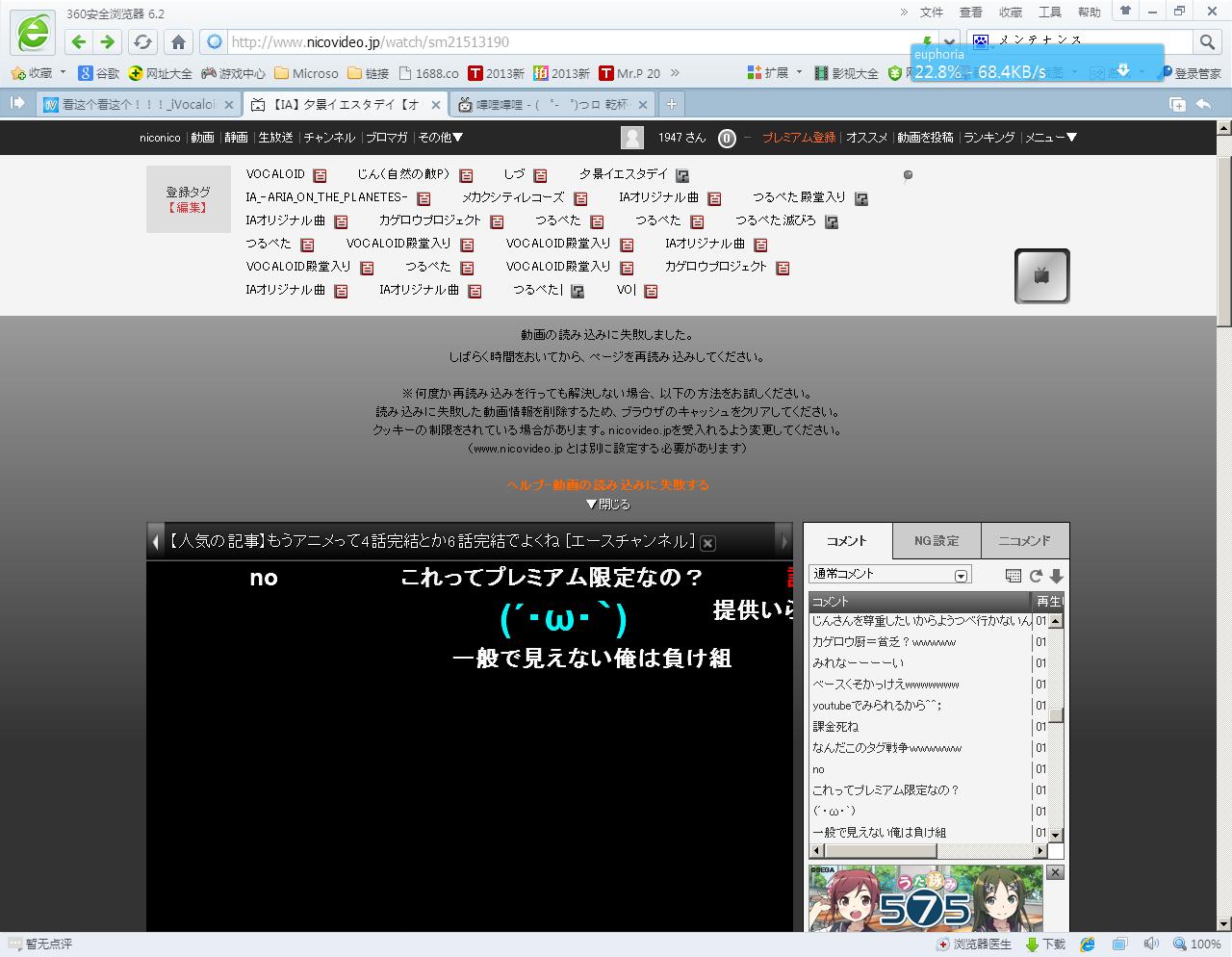This screenshot has height=957, width=1232.
Task: Click the comment list horizontal scrollbar thumb
Action: coord(881,851)
